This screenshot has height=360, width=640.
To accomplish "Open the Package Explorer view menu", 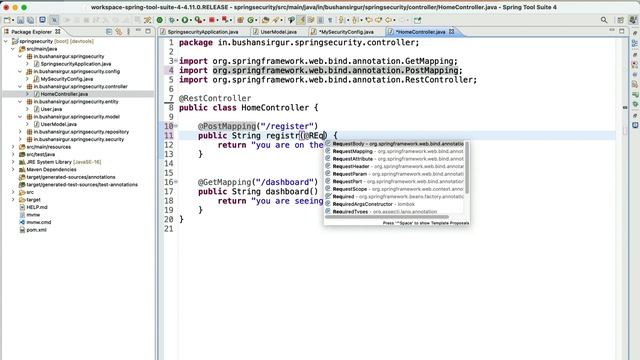I will [129, 31].
